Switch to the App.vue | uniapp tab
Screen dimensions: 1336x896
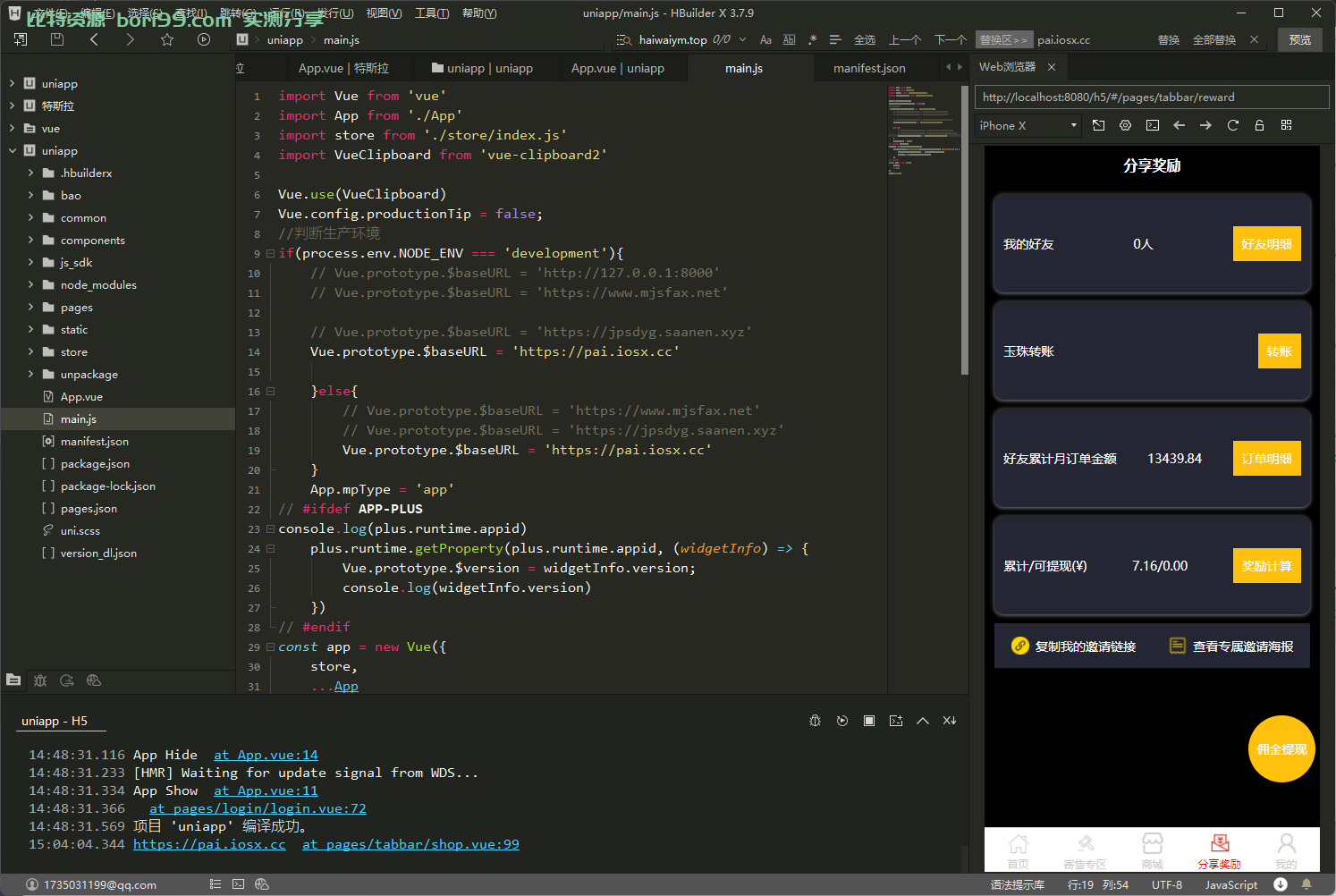pyautogui.click(x=618, y=68)
